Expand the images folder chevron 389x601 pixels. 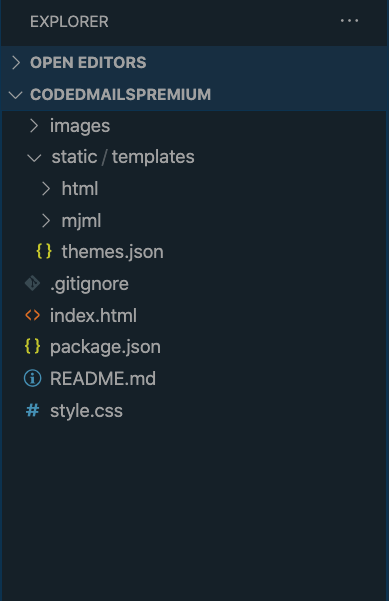[x=34, y=126]
